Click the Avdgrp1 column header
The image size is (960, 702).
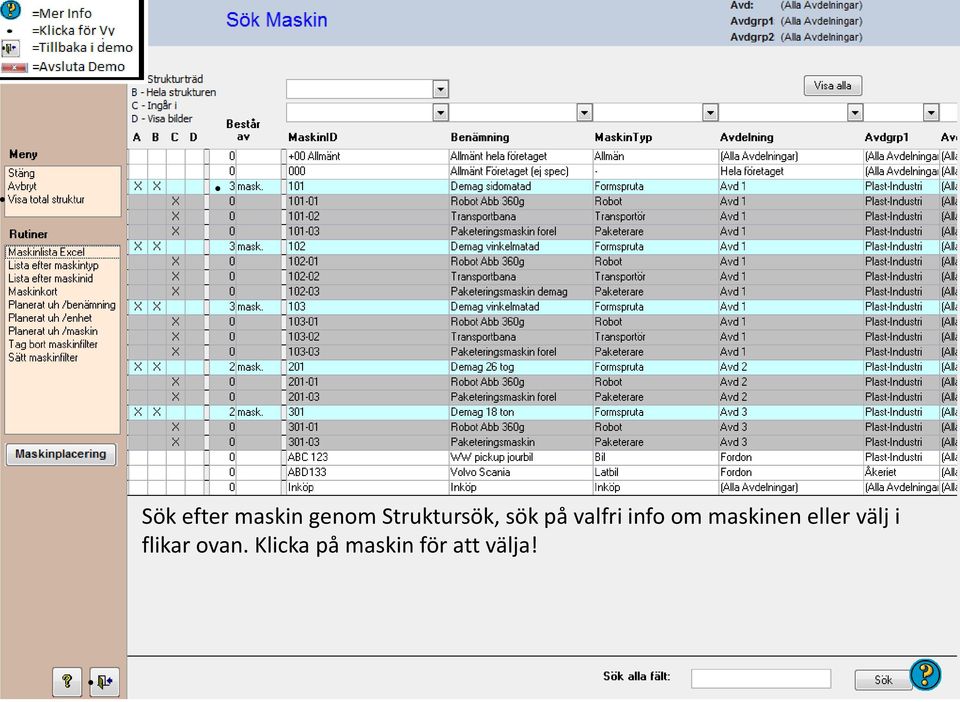point(887,138)
